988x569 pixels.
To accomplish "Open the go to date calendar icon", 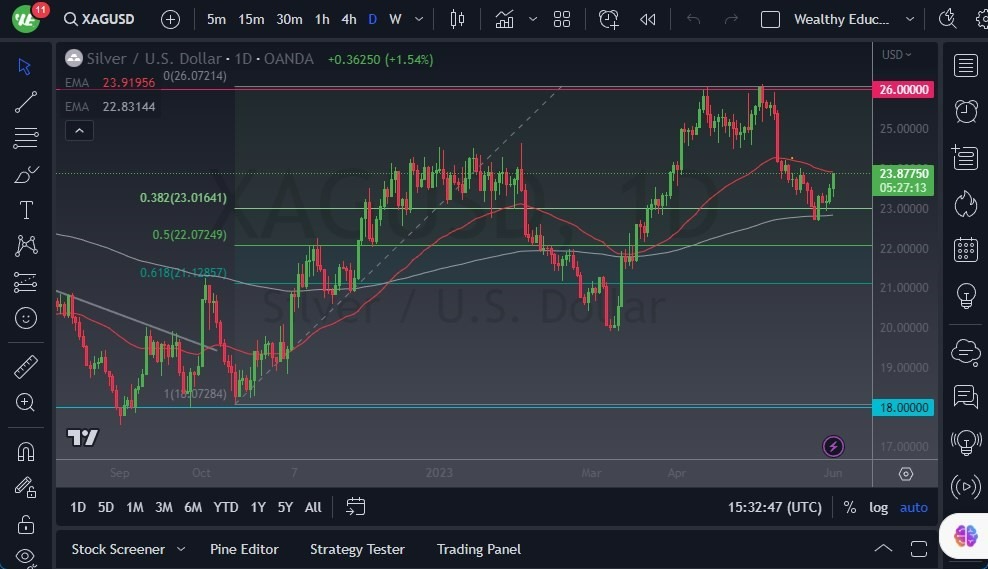I will (355, 507).
